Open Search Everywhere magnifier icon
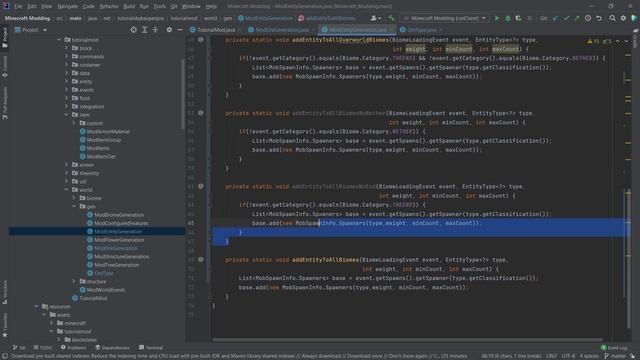The height and width of the screenshot is (360, 640). (612, 18)
